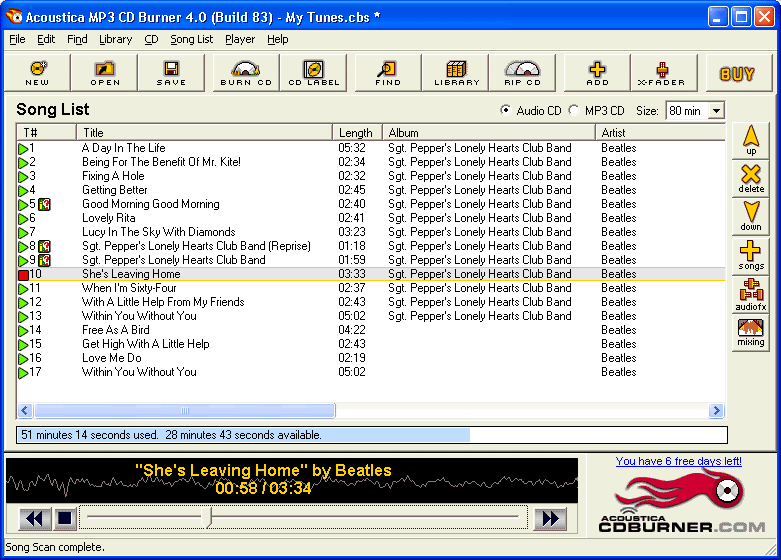Click the red stop marker on track 10
The height and width of the screenshot is (560, 781).
click(23, 275)
